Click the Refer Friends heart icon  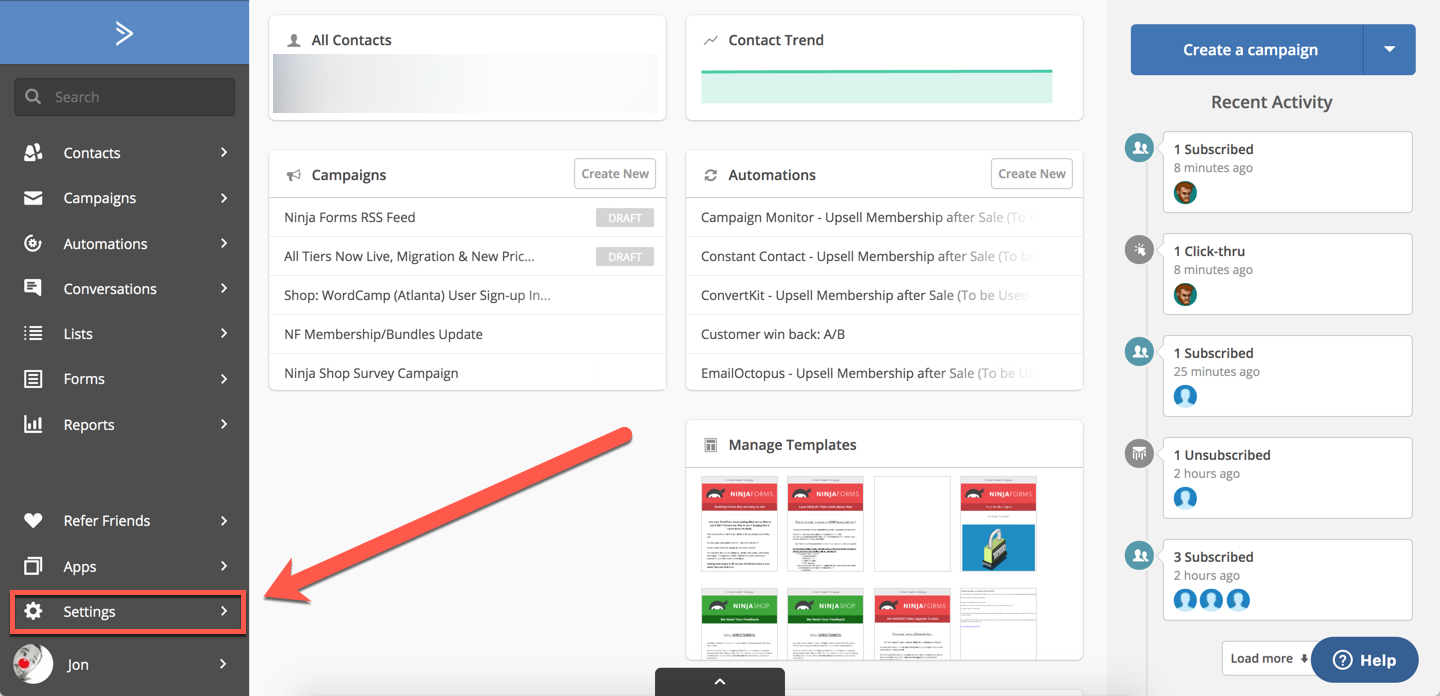[x=33, y=520]
